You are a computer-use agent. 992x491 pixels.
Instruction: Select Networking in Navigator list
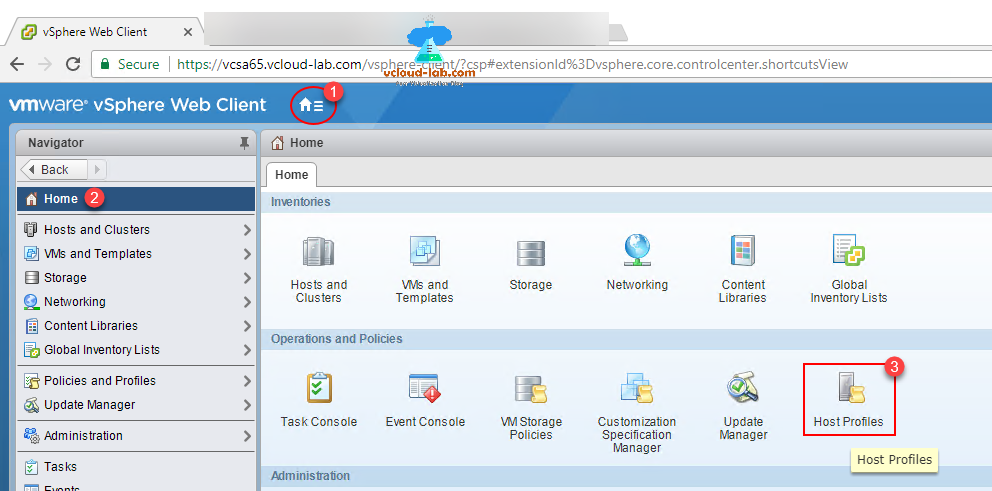pyautogui.click(x=136, y=302)
